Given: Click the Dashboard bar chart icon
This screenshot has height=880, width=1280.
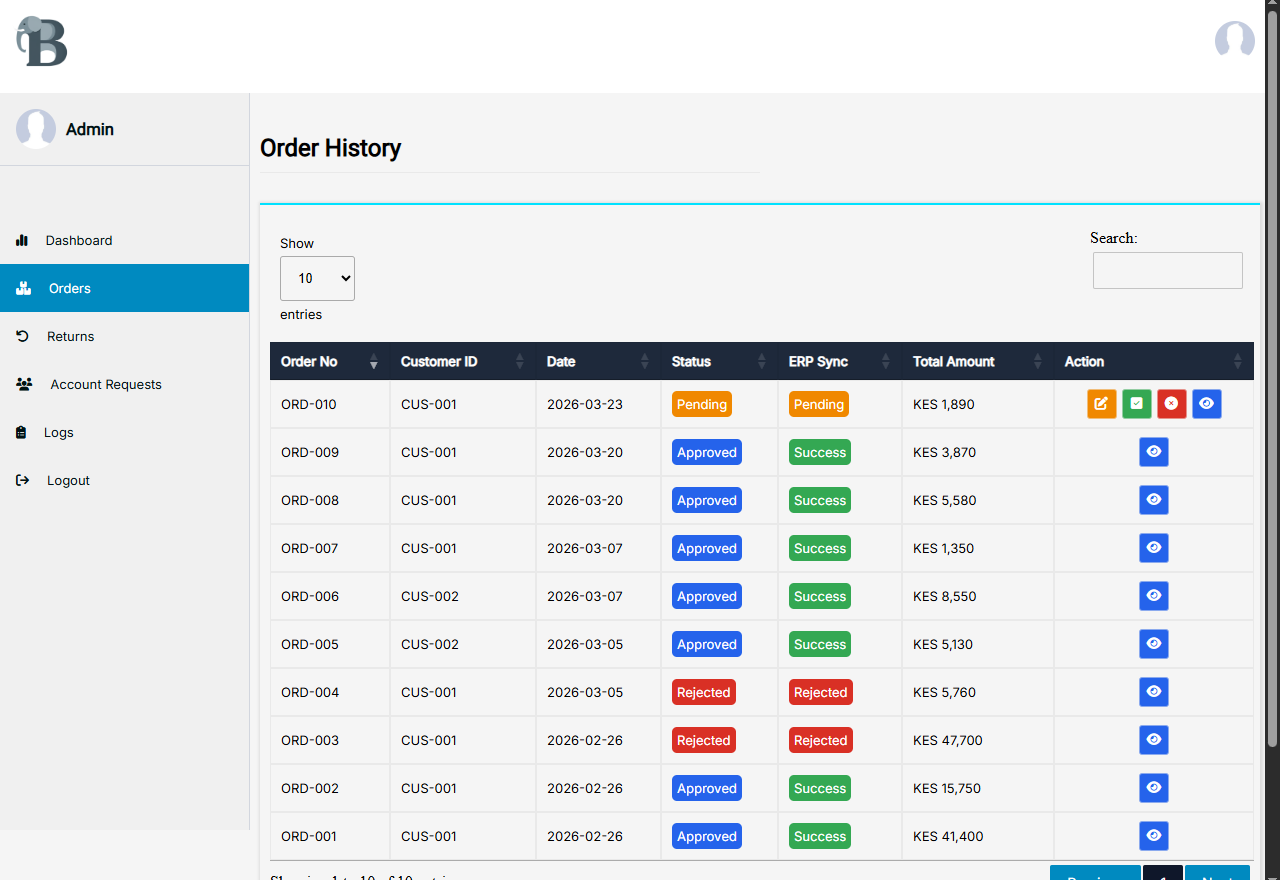Looking at the screenshot, I should [x=22, y=240].
